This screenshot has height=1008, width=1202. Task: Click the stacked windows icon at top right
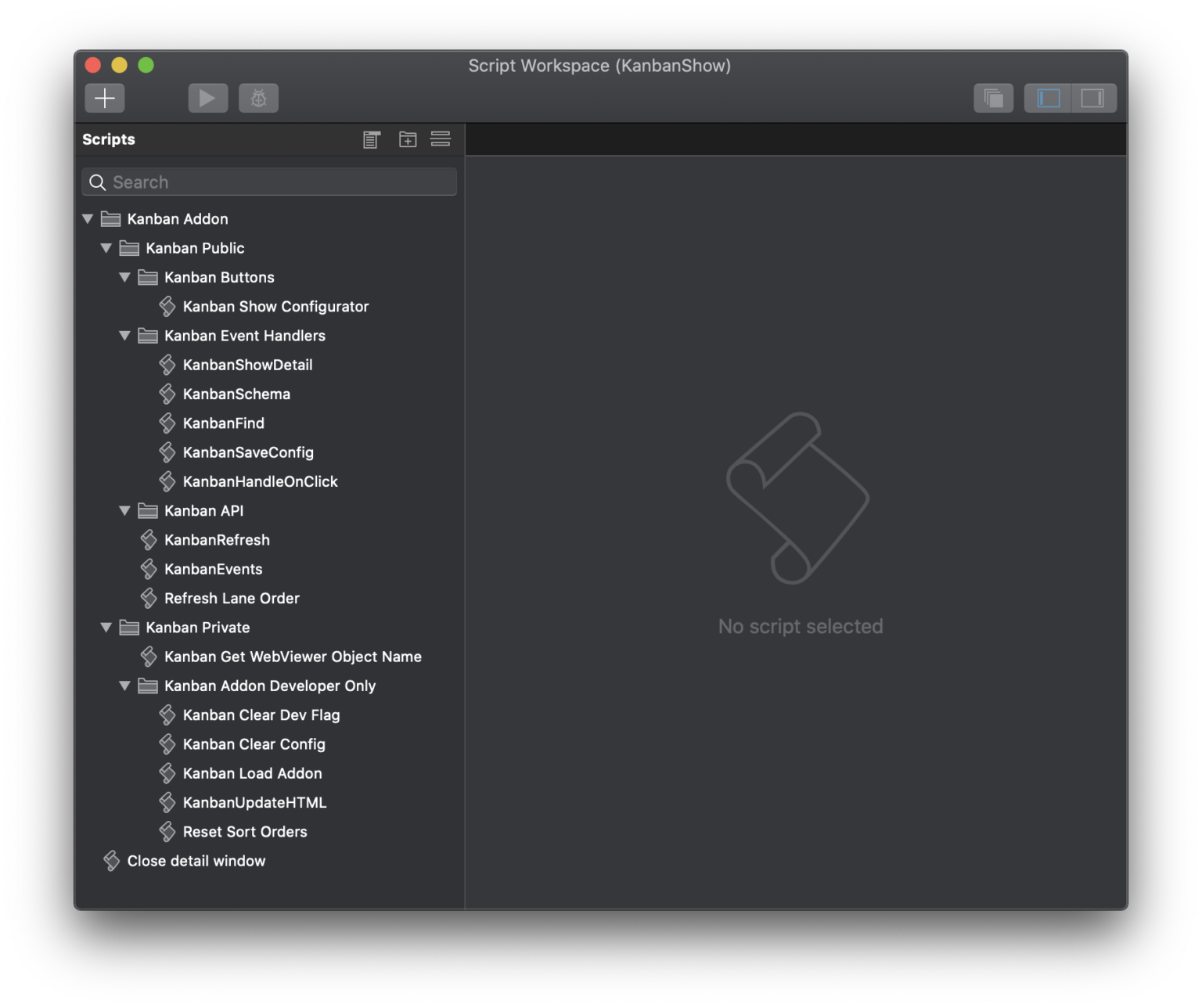click(x=992, y=98)
